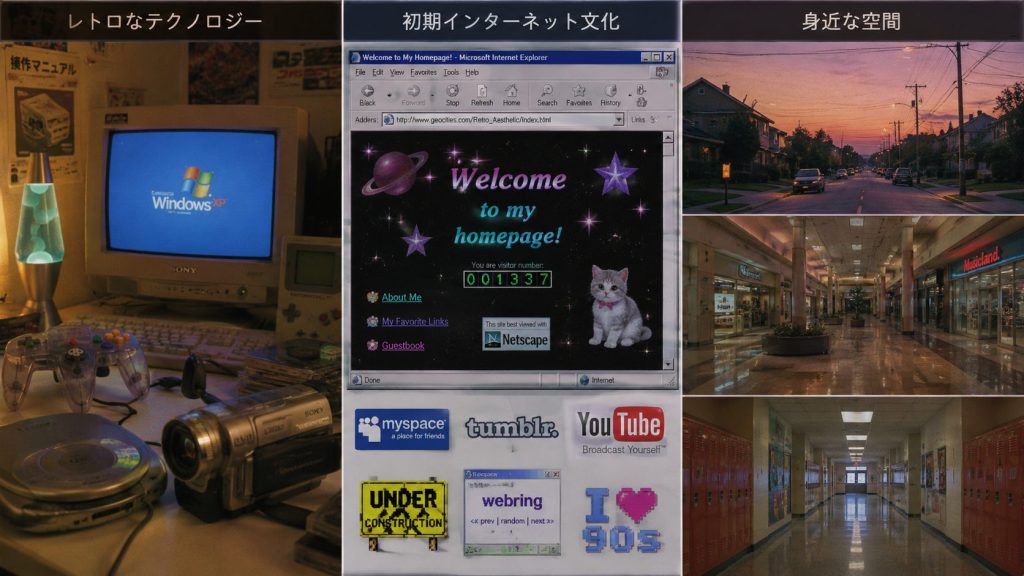This screenshot has height=576, width=1024.
Task: Click the webring widget random link
Action: [x=513, y=521]
